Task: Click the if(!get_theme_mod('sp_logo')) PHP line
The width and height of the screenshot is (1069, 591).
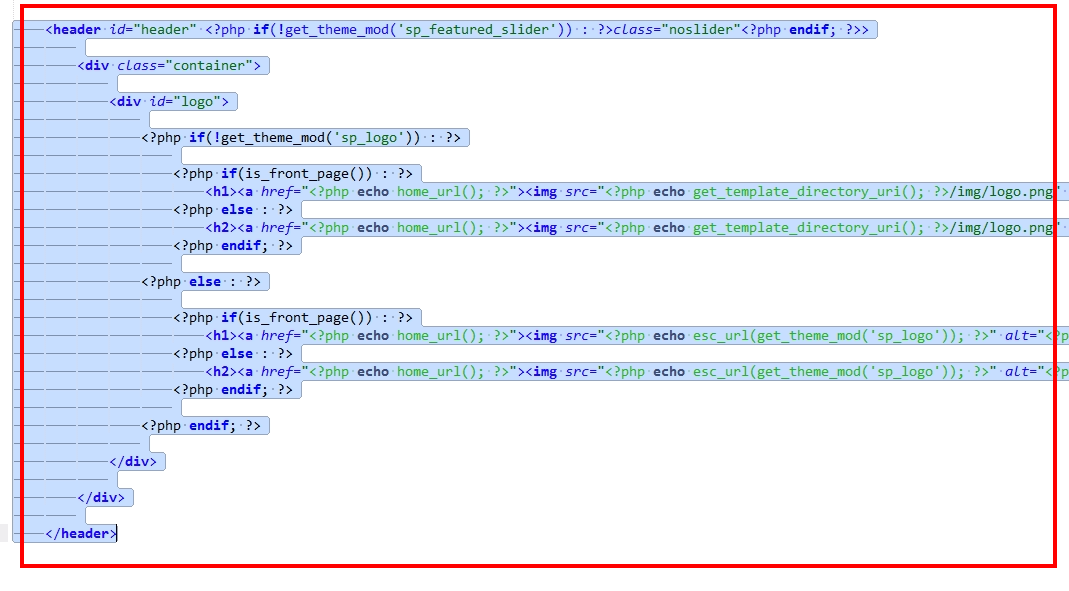Action: (301, 138)
